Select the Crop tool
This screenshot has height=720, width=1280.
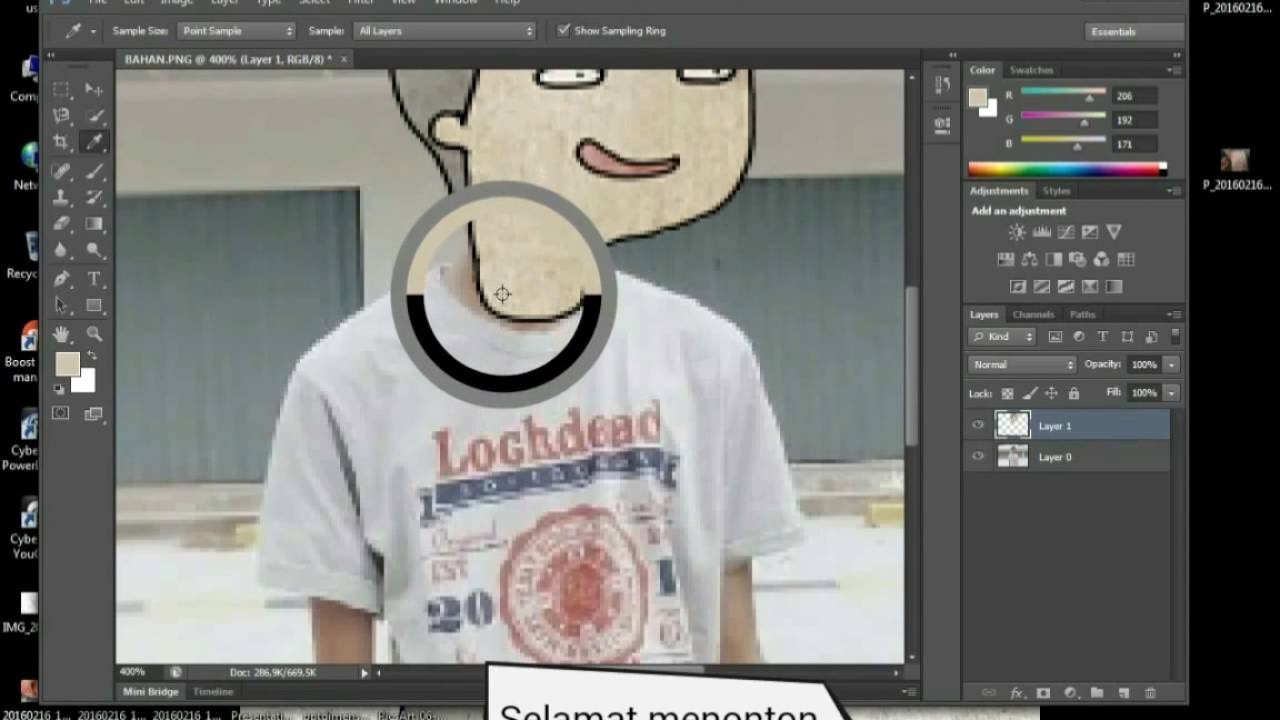[x=61, y=143]
